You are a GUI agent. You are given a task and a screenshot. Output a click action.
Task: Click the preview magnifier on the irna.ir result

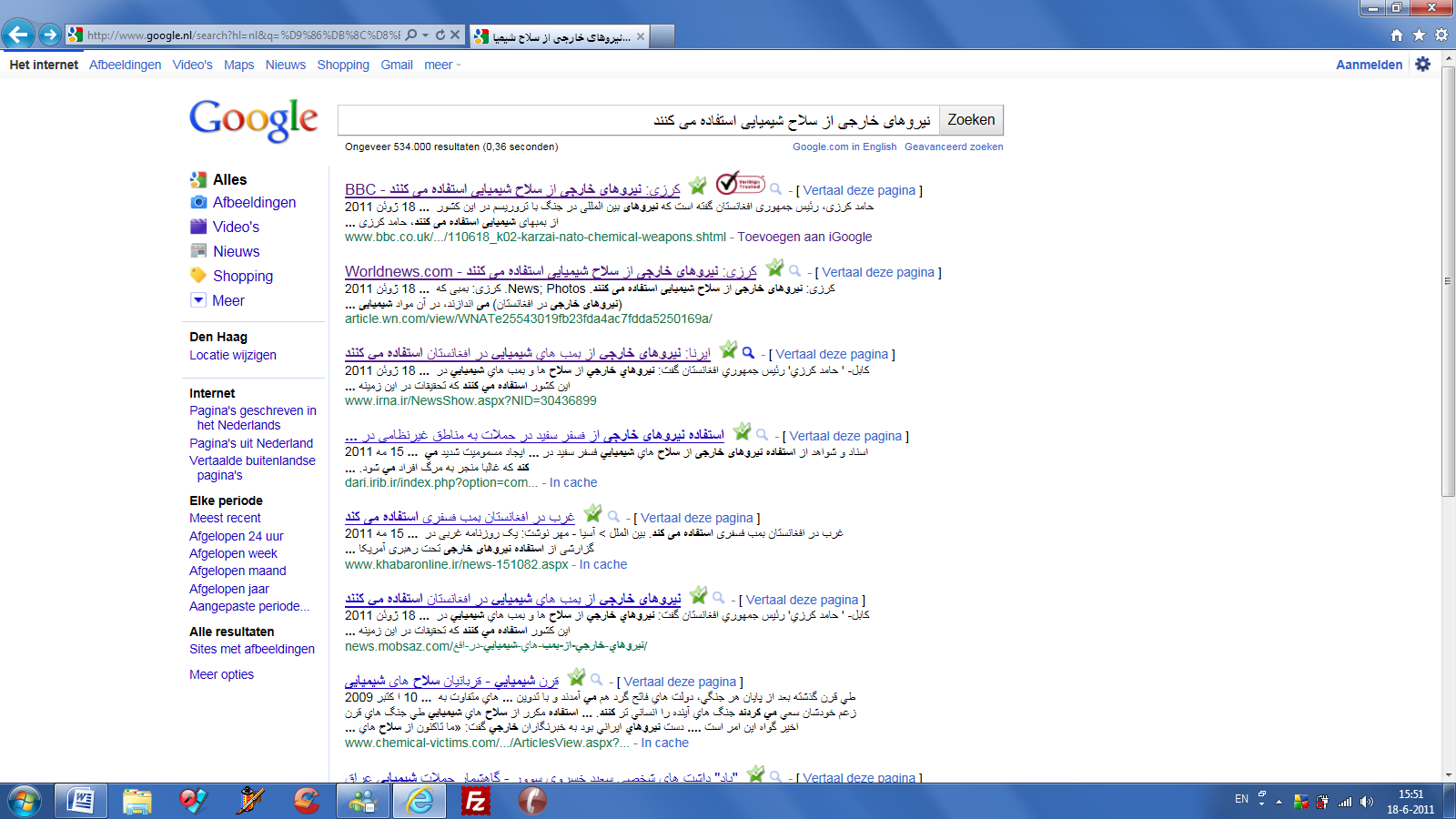pos(748,353)
